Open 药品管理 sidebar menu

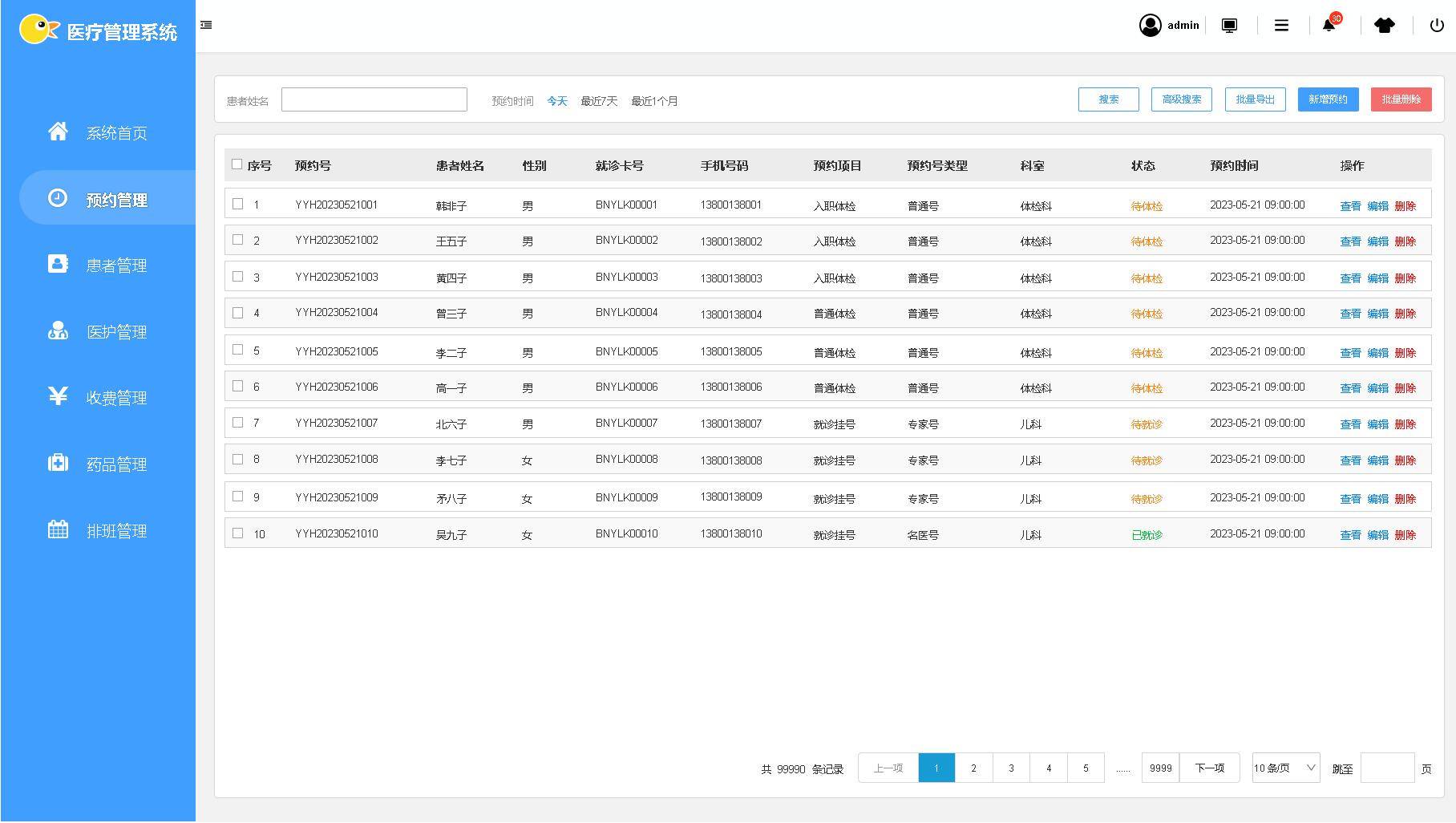coord(116,464)
